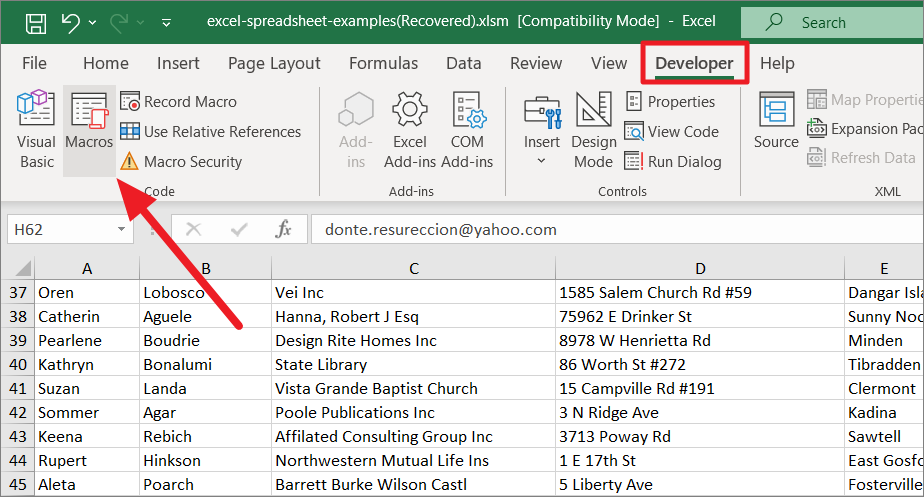Image resolution: width=924 pixels, height=497 pixels.
Task: Open the XML Source pane
Action: click(x=776, y=121)
